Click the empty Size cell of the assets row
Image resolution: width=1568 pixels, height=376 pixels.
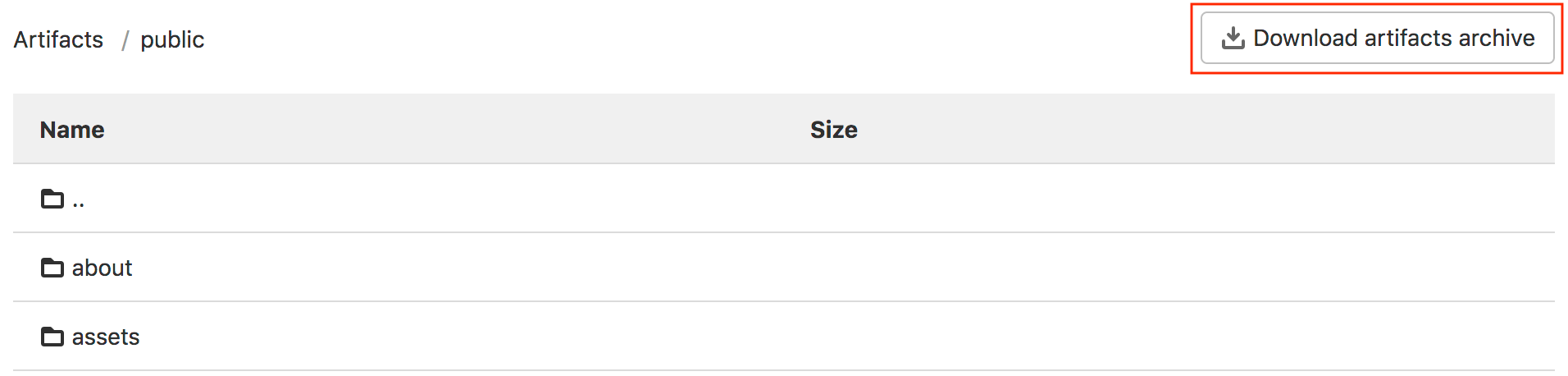833,337
